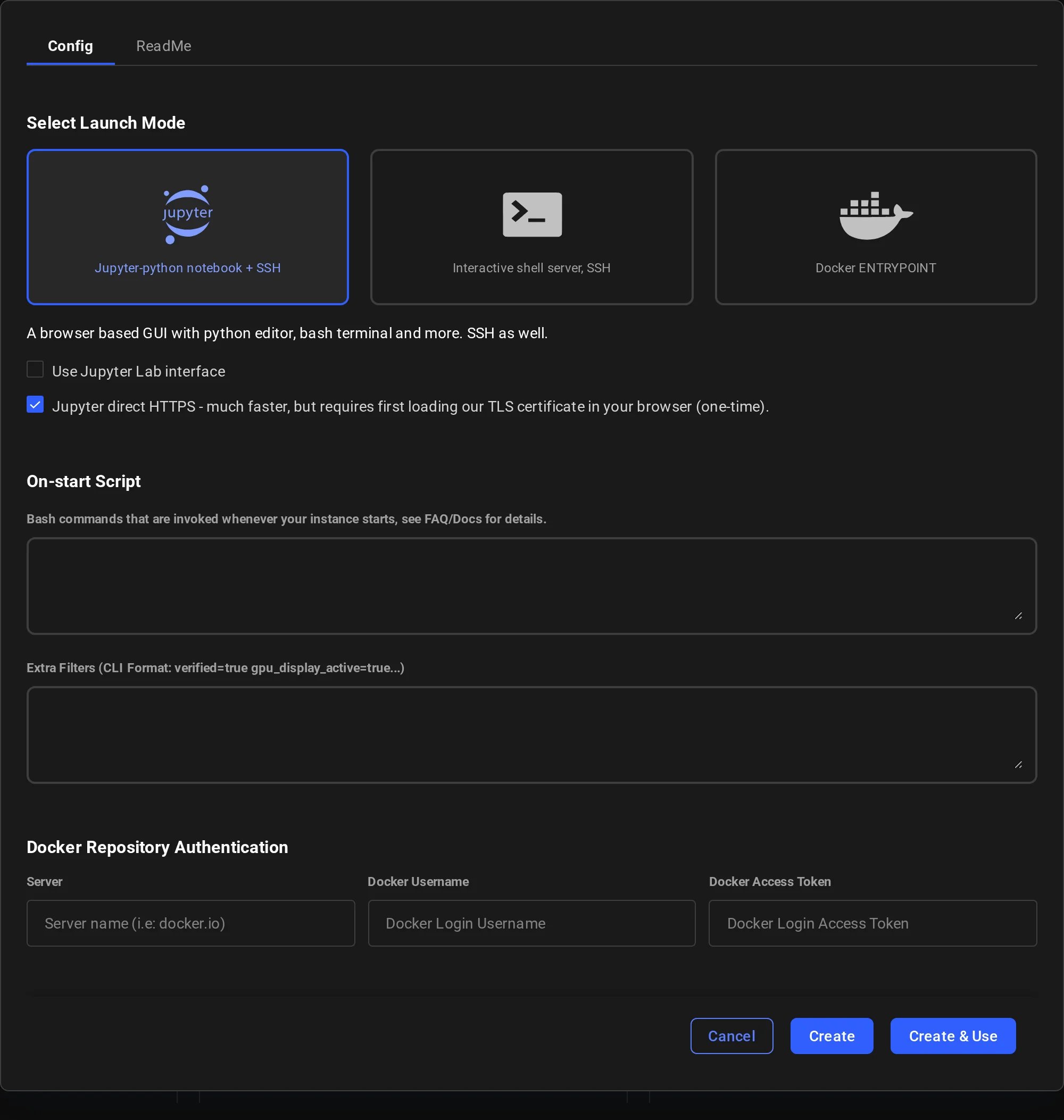
Task: Click the browser based GUI description text
Action: click(x=287, y=333)
